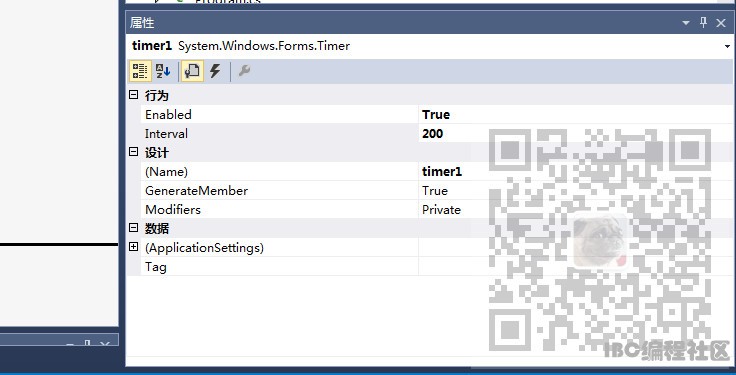Click the Property Pages wrench icon
This screenshot has width=736, height=375.
(244, 71)
